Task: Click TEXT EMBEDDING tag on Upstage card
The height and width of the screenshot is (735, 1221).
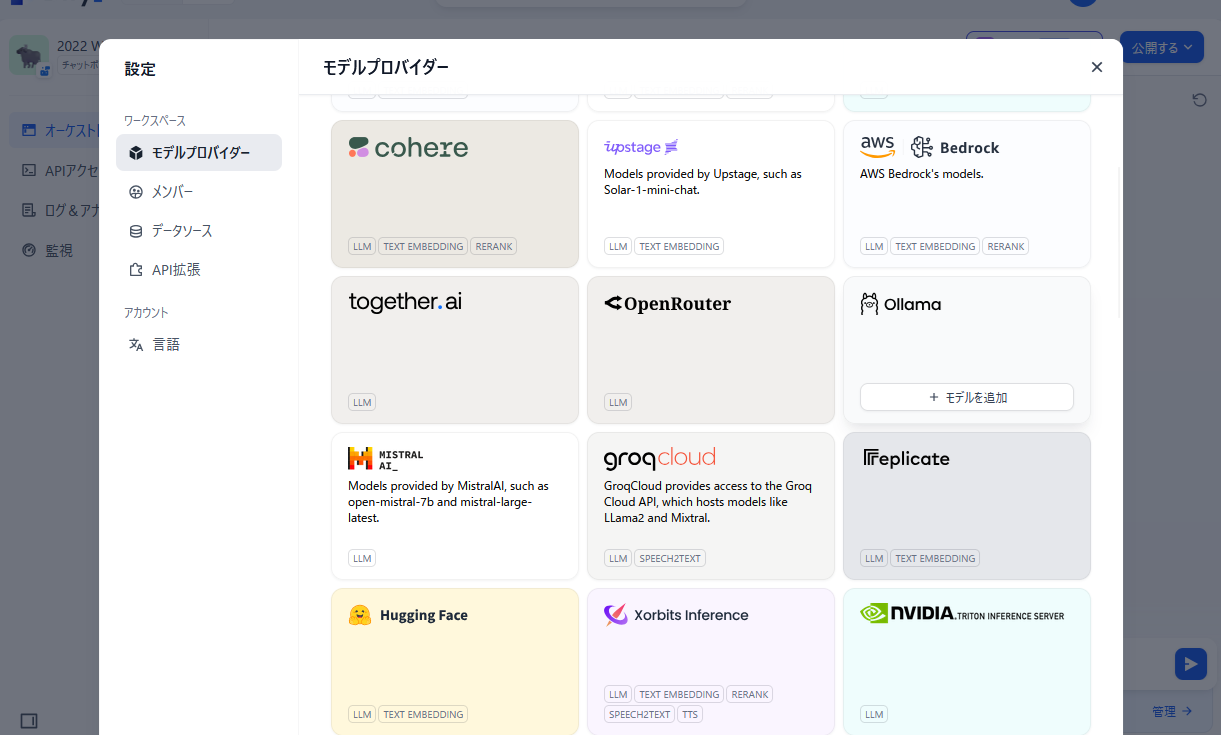Action: pyautogui.click(x=679, y=246)
